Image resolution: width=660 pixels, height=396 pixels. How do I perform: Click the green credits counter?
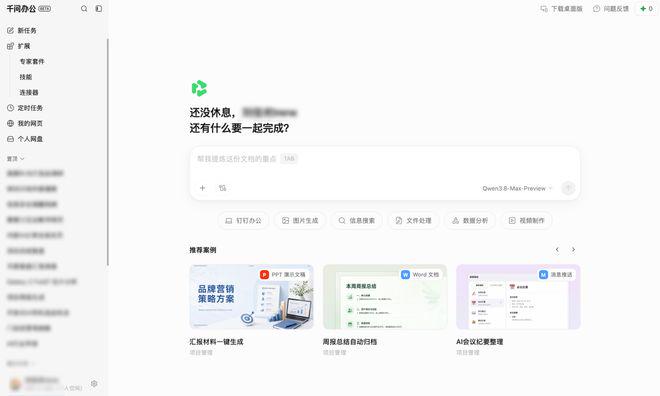pyautogui.click(x=647, y=8)
